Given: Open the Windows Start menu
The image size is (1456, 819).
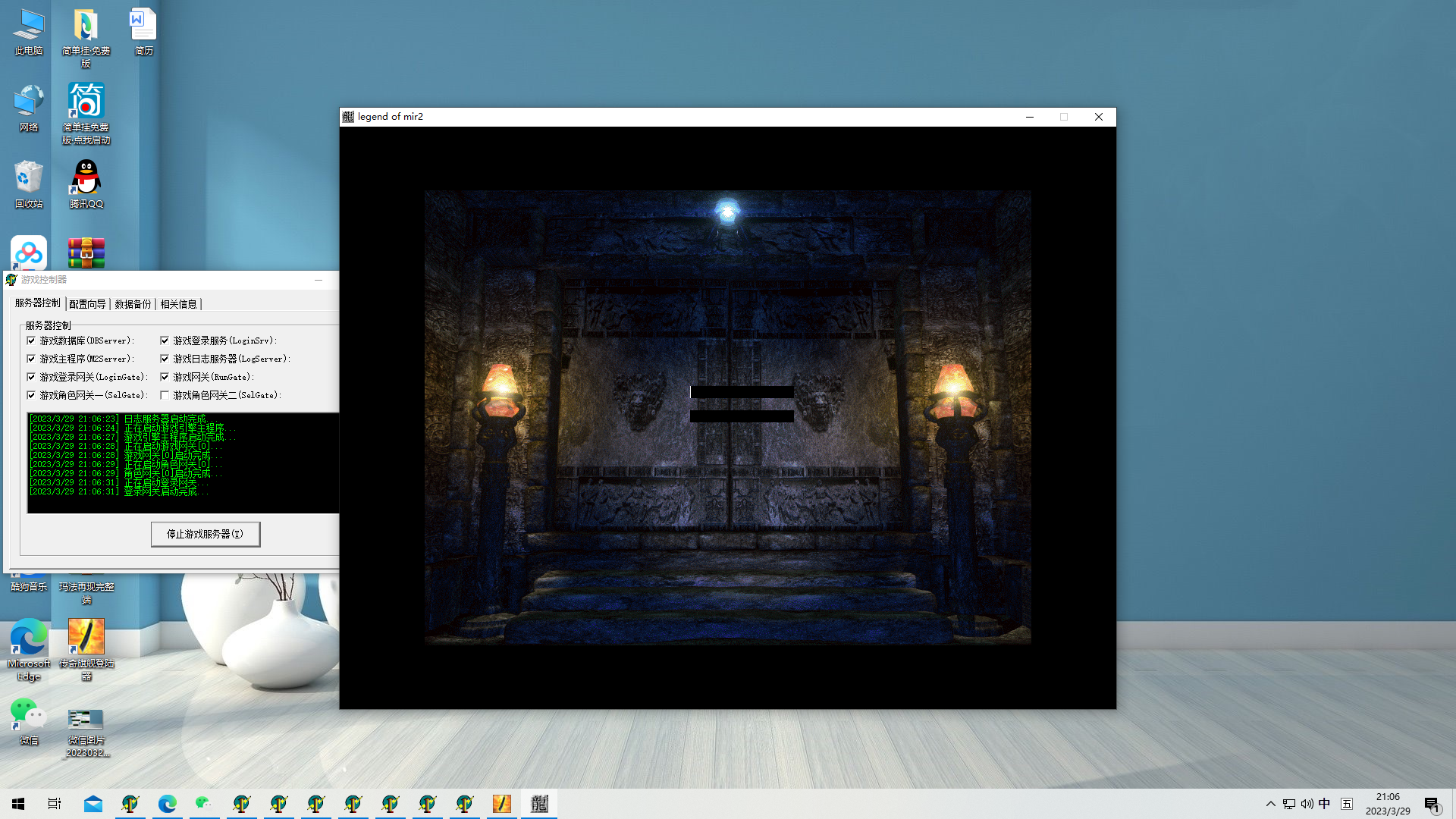Looking at the screenshot, I should coord(18,804).
